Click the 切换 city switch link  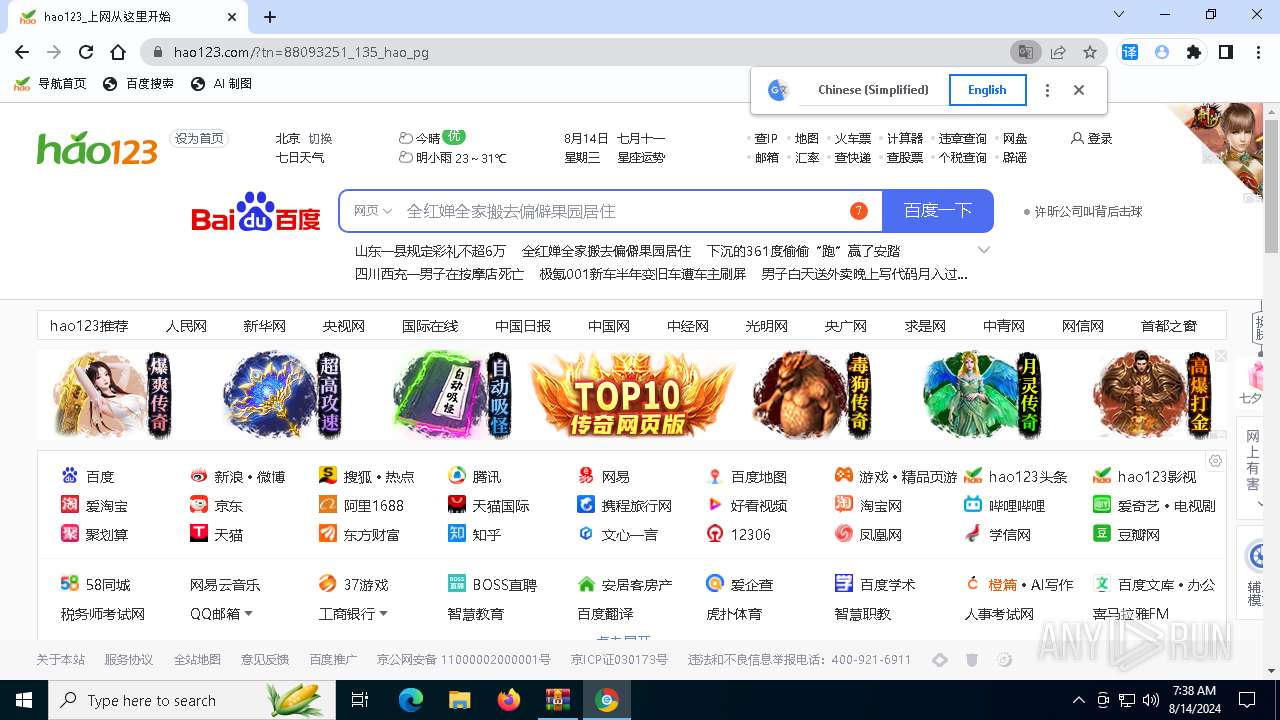pos(320,138)
